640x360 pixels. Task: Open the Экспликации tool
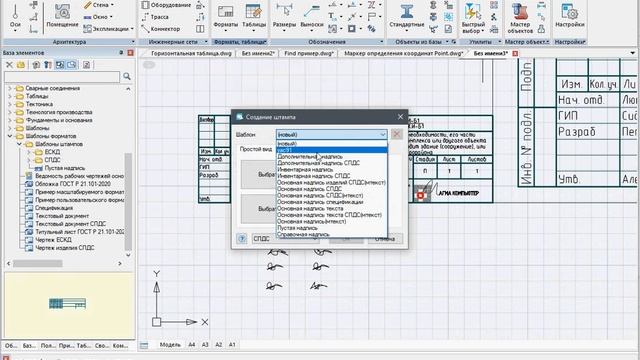108,29
